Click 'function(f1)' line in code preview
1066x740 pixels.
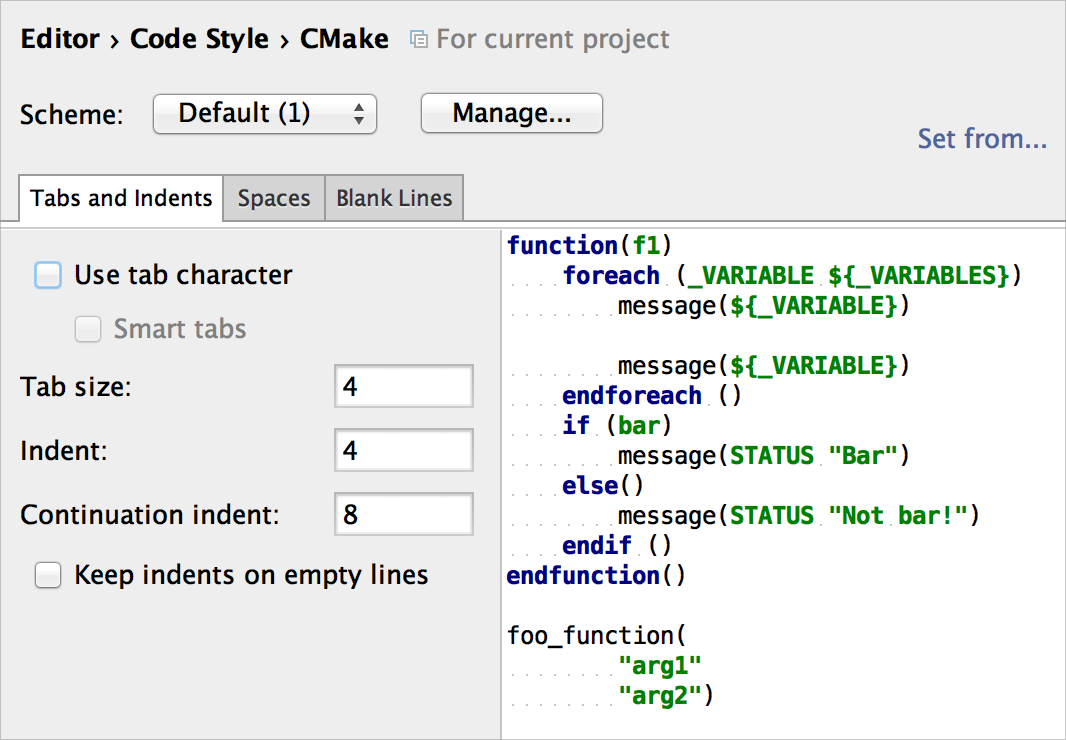589,246
